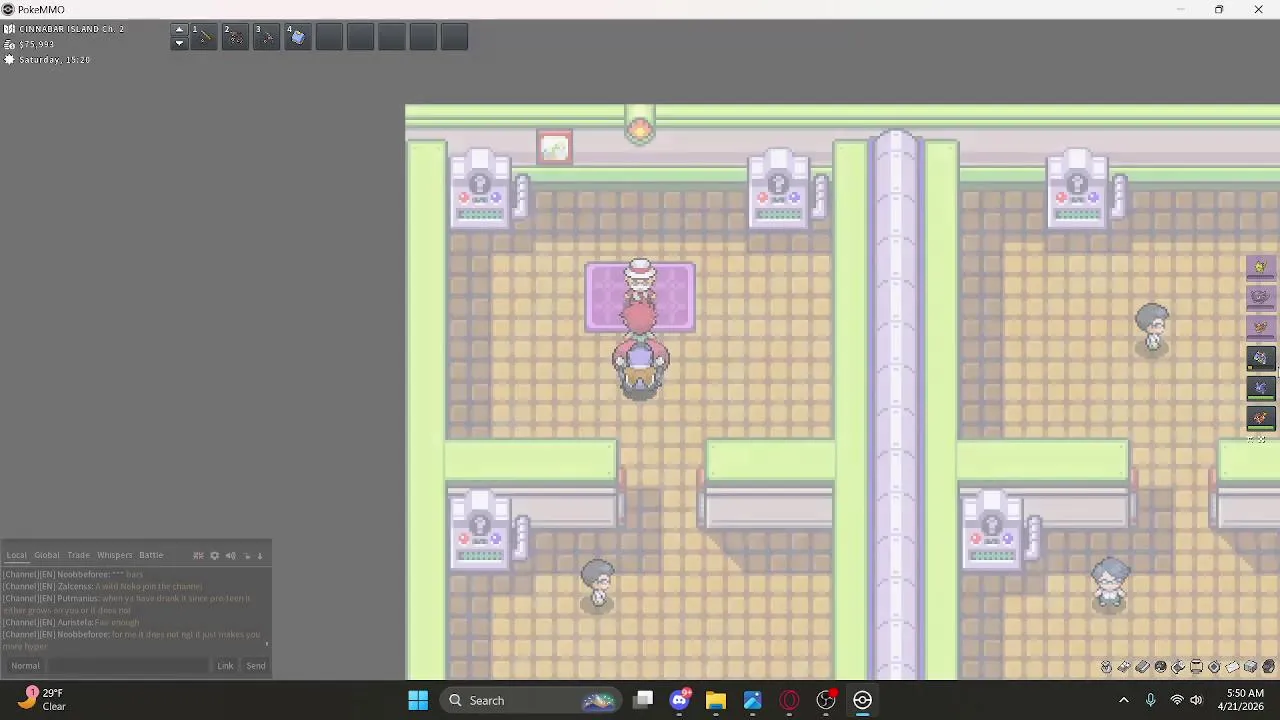
Task: Select the first party Pokémon slot
Action: point(1260,267)
